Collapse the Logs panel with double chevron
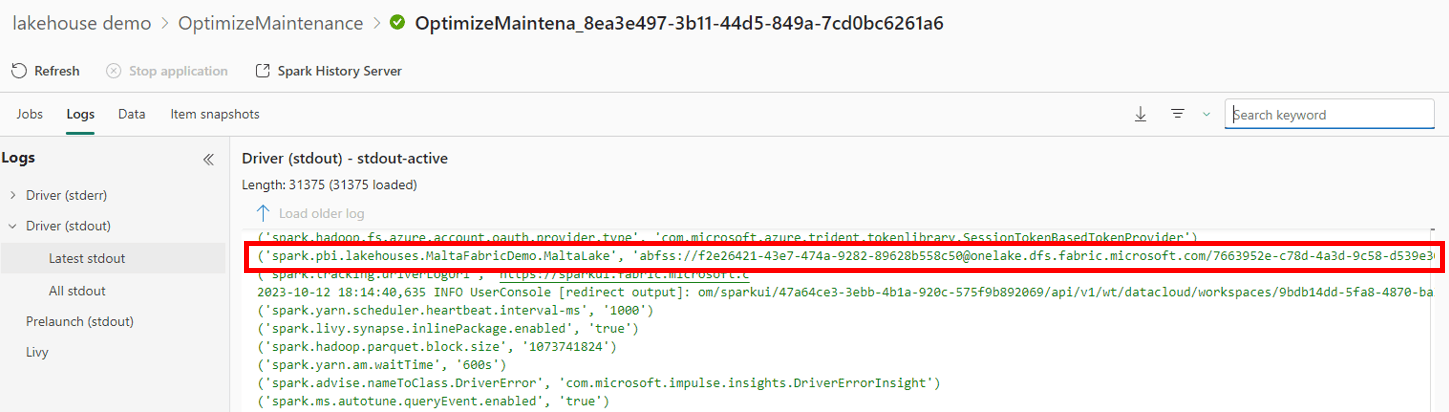This screenshot has width=1449, height=412. point(208,159)
